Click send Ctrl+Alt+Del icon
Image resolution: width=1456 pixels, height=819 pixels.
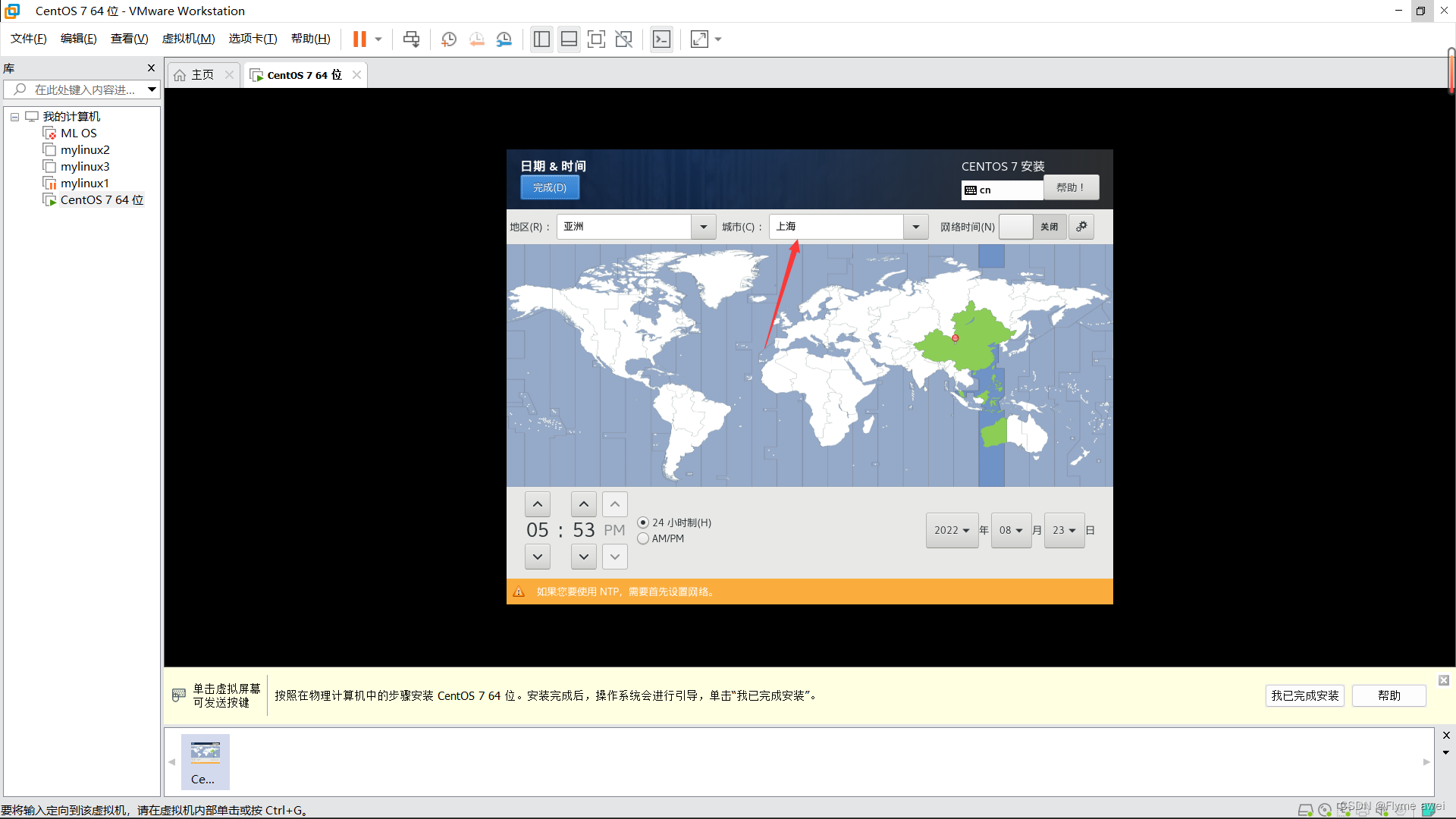[411, 39]
